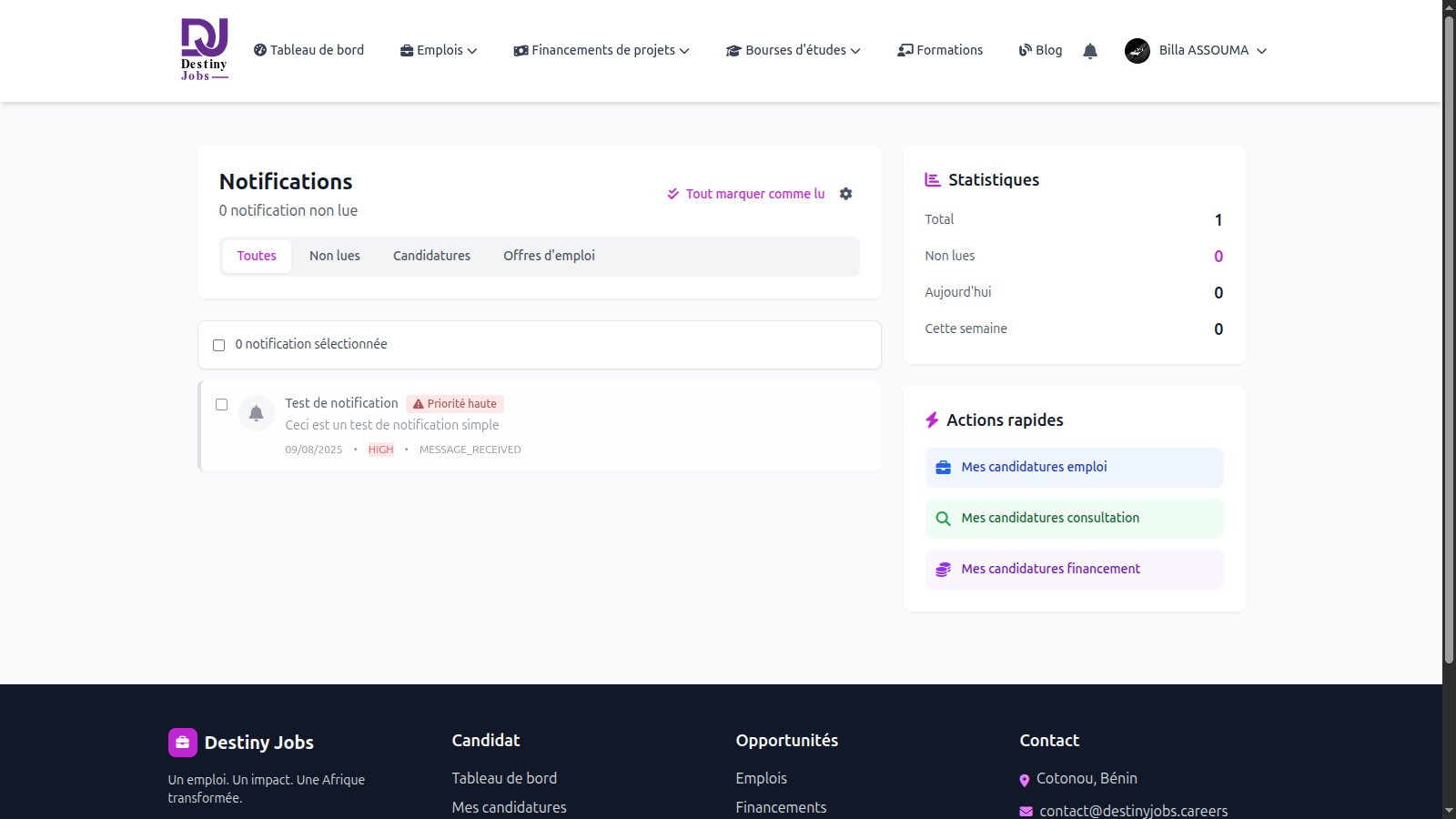Check the Test de notification checkbox
This screenshot has width=1456, height=819.
(222, 404)
